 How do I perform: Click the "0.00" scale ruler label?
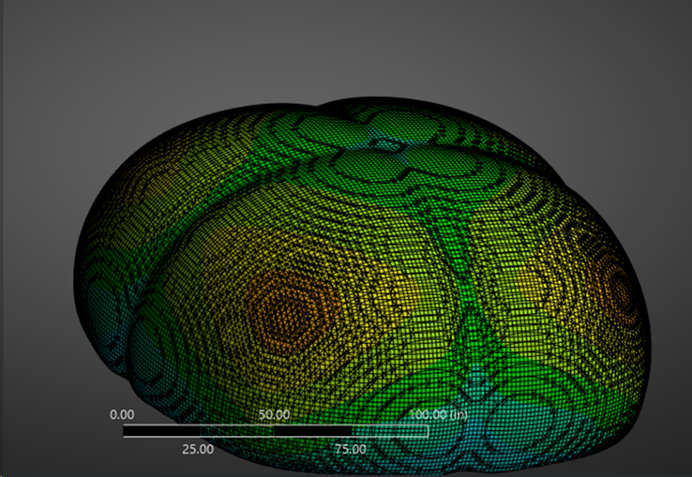[122, 415]
